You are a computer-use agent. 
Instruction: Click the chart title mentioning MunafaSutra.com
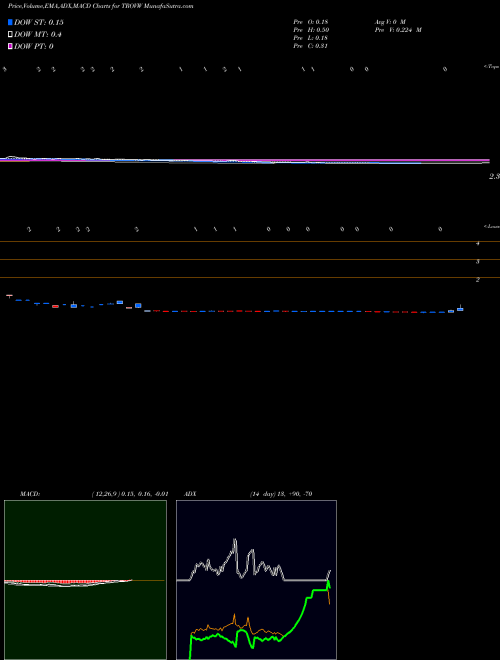pyautogui.click(x=101, y=6)
